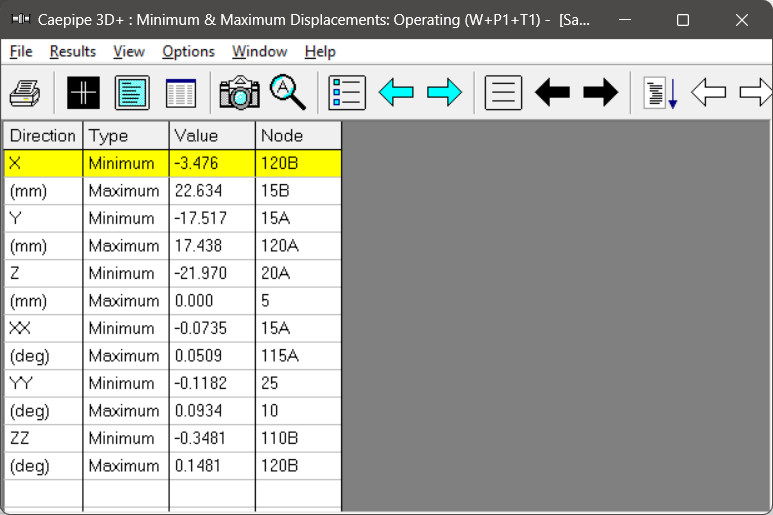Open the results list selection icon
This screenshot has height=515, width=773.
347,93
